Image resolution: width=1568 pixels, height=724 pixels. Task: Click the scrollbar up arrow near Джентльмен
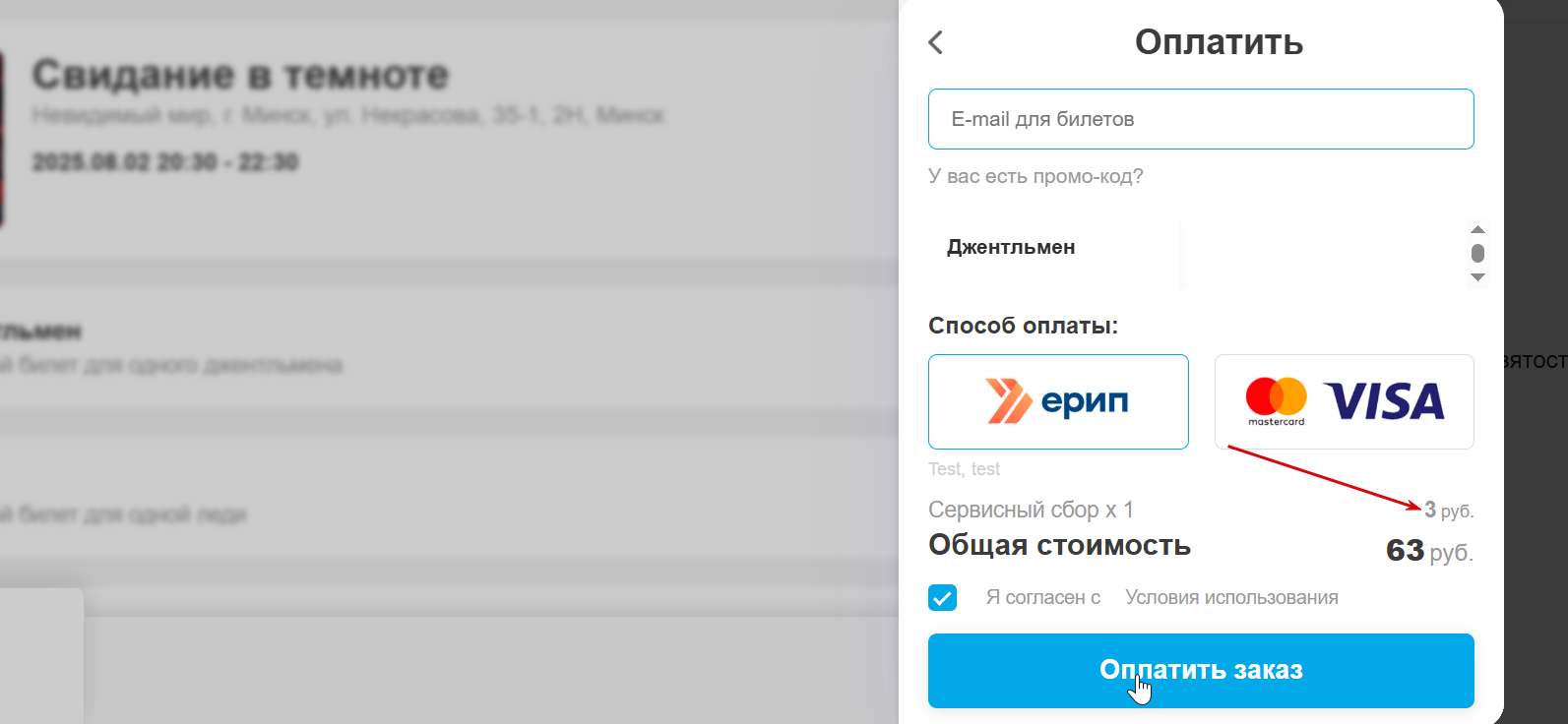click(1477, 229)
